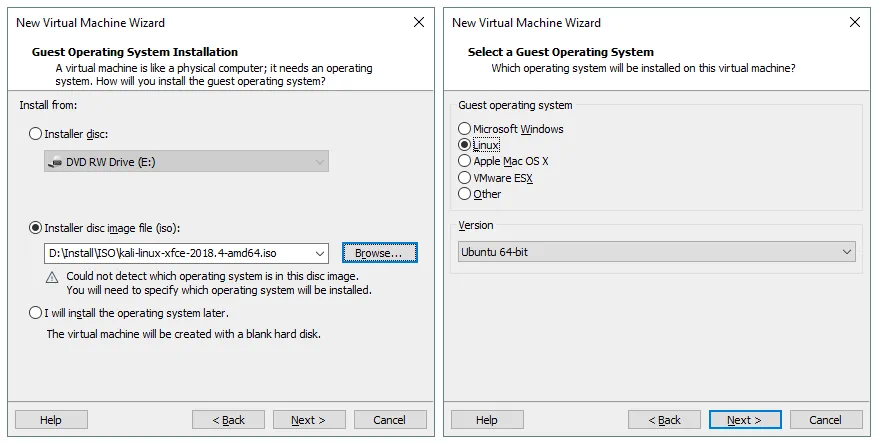Viewport: 879px width, 443px height.
Task: Select VMware ESX guest OS option
Action: [x=464, y=178]
